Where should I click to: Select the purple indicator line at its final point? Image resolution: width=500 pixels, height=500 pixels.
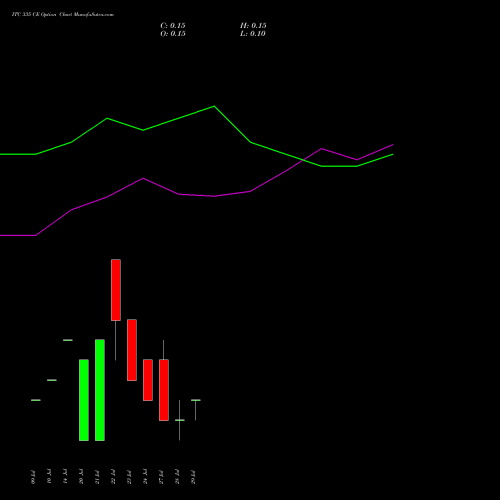393,145
